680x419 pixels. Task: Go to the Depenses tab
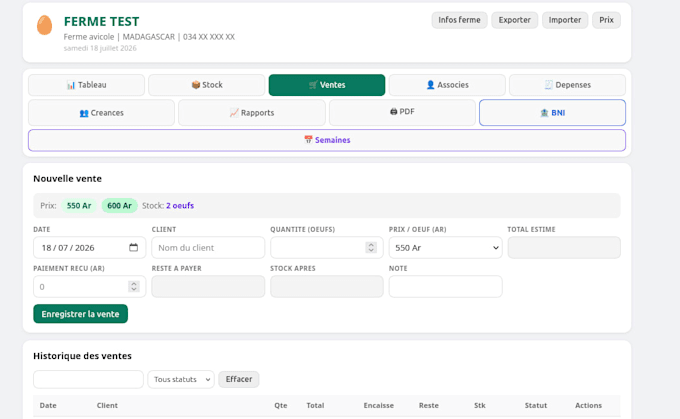pyautogui.click(x=567, y=85)
